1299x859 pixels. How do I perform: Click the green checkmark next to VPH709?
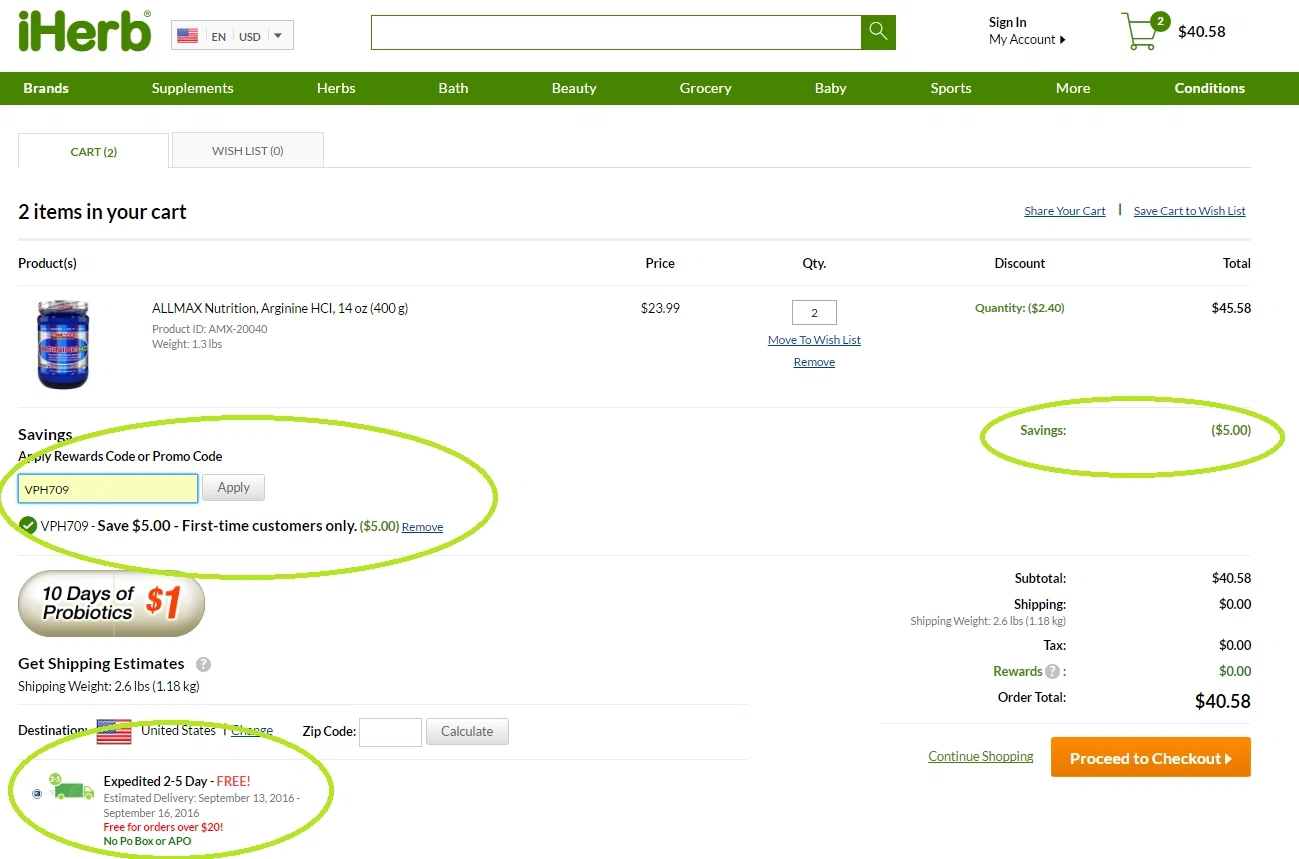pos(28,525)
